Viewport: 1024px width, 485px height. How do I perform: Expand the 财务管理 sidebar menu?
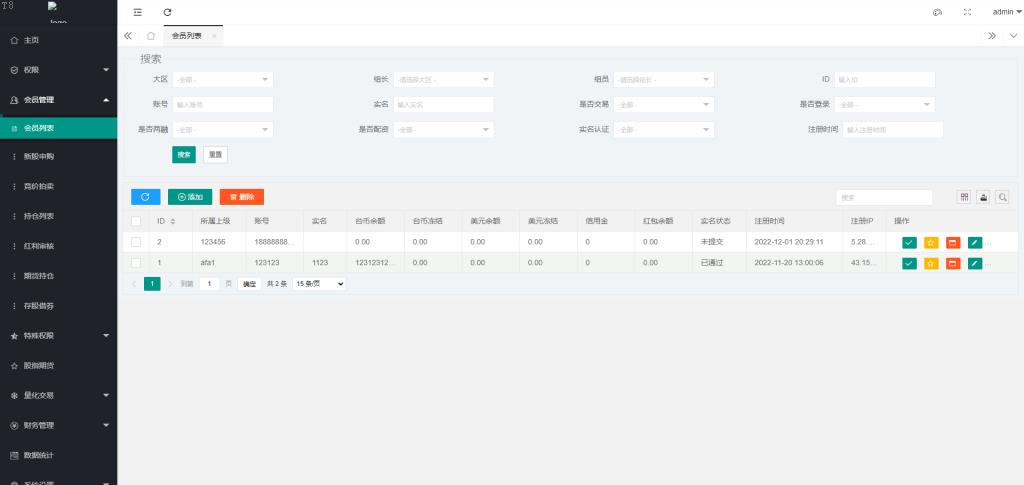[x=58, y=425]
